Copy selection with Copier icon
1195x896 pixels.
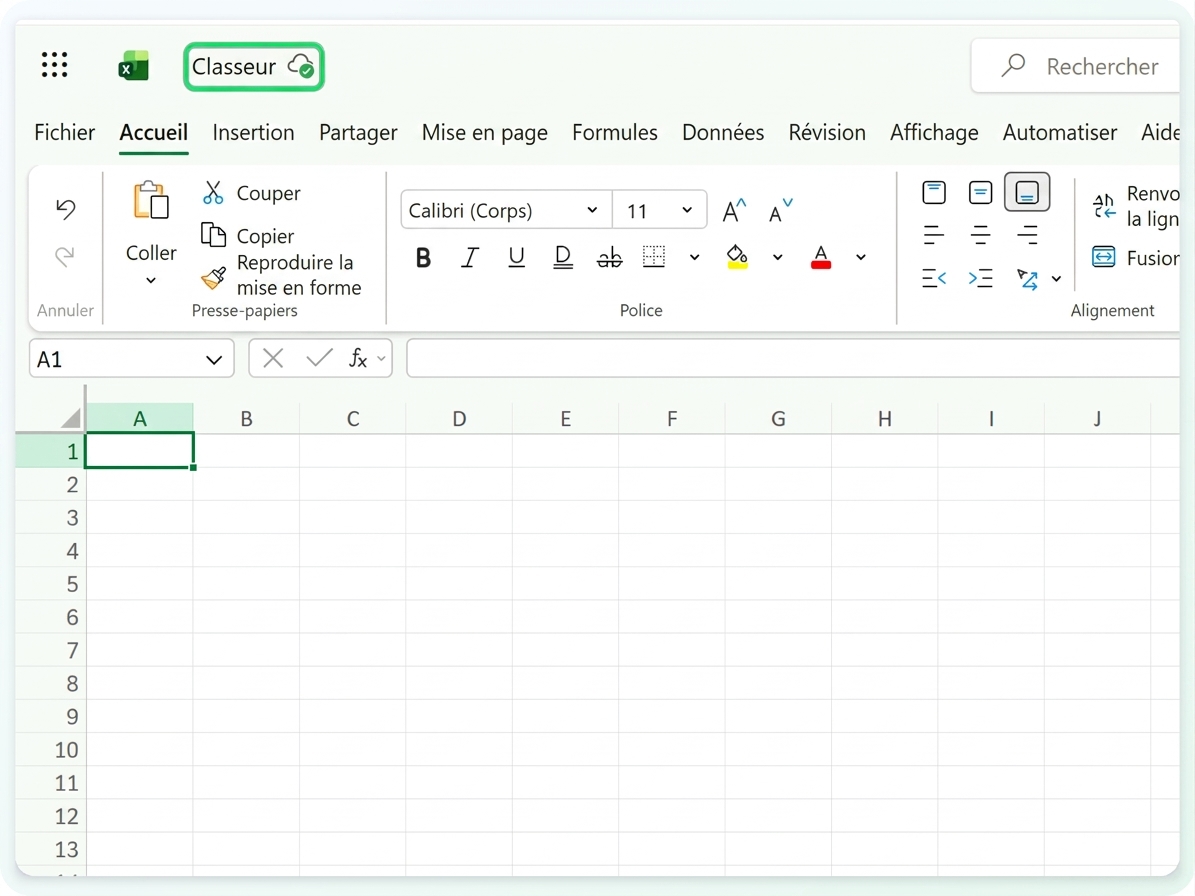[213, 235]
